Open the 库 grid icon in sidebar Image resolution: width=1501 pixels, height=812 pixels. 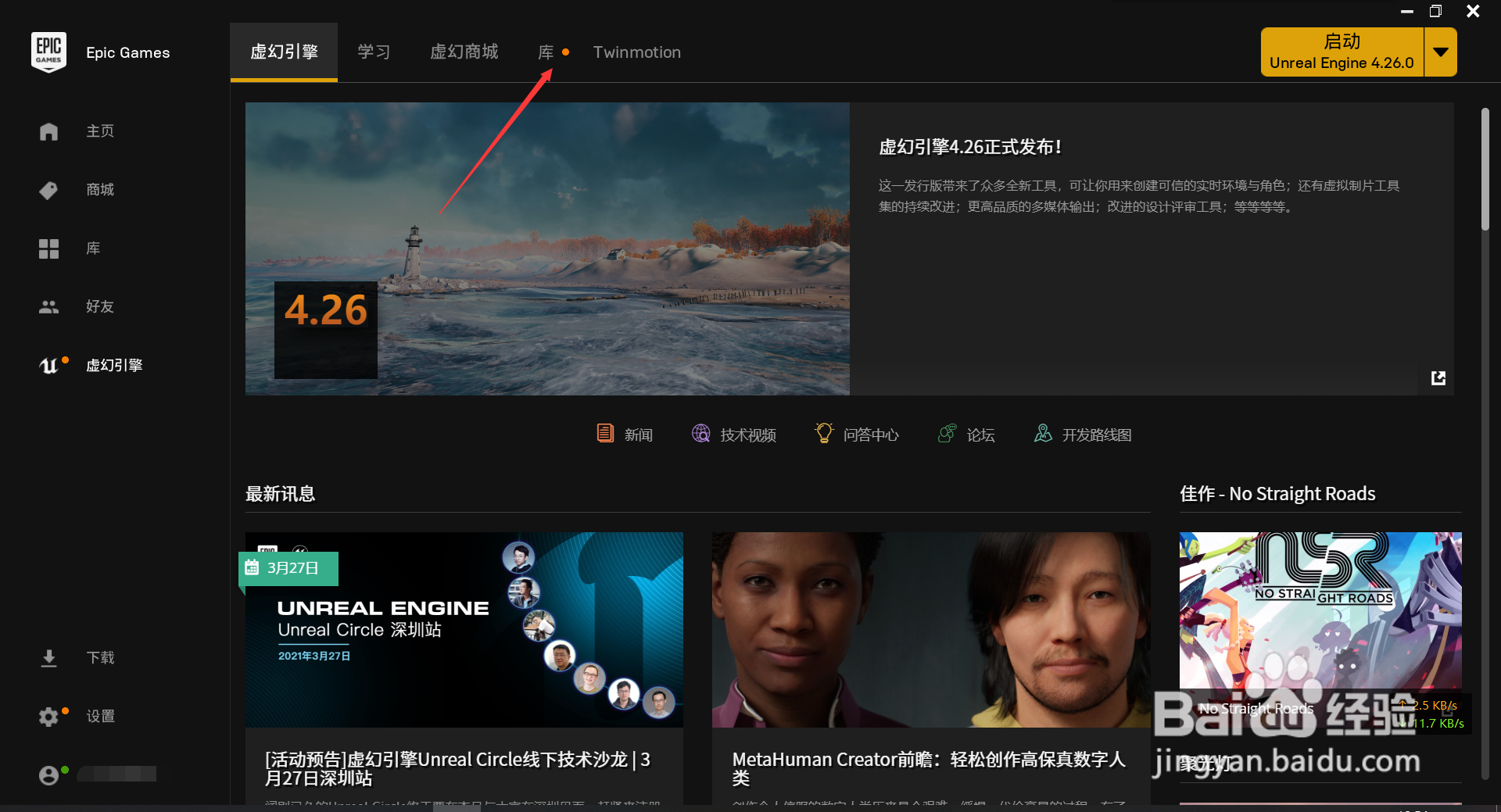pos(48,249)
